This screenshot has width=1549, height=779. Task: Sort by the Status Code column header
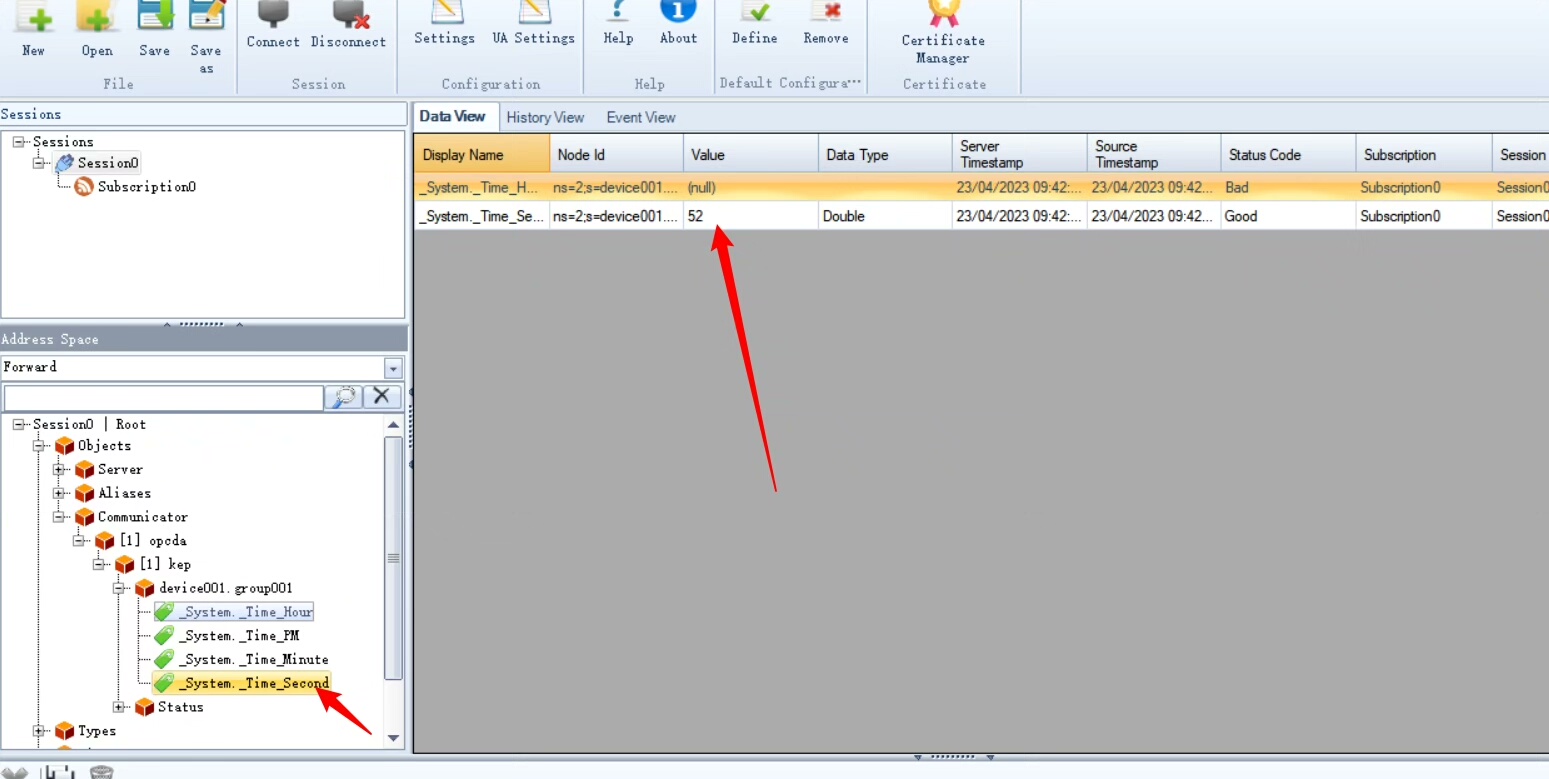(x=1289, y=154)
